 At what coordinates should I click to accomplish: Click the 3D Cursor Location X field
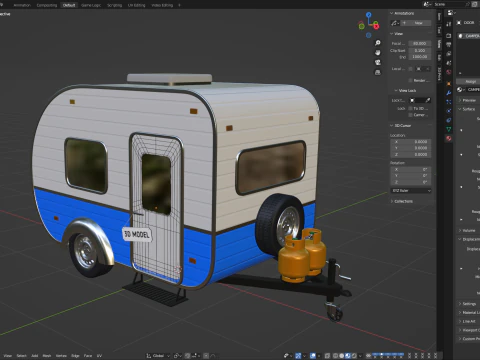pos(411,142)
